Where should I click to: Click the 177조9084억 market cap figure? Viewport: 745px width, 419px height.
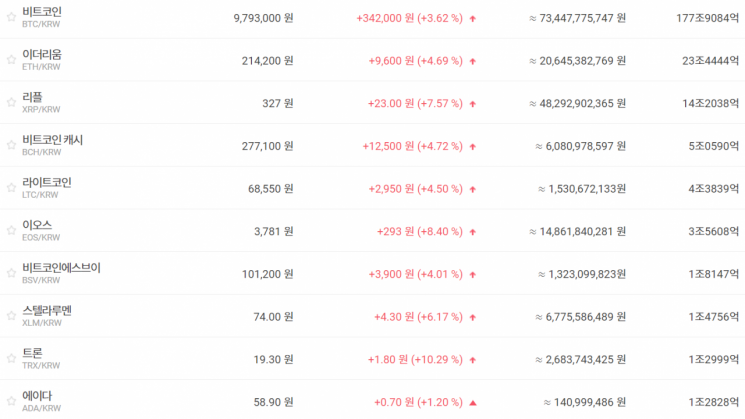(707, 18)
